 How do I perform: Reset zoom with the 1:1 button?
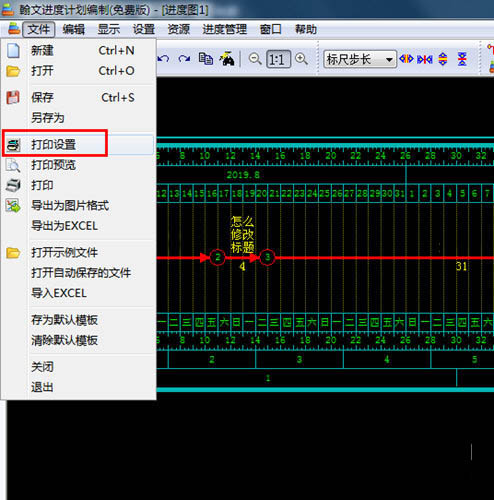click(x=278, y=59)
